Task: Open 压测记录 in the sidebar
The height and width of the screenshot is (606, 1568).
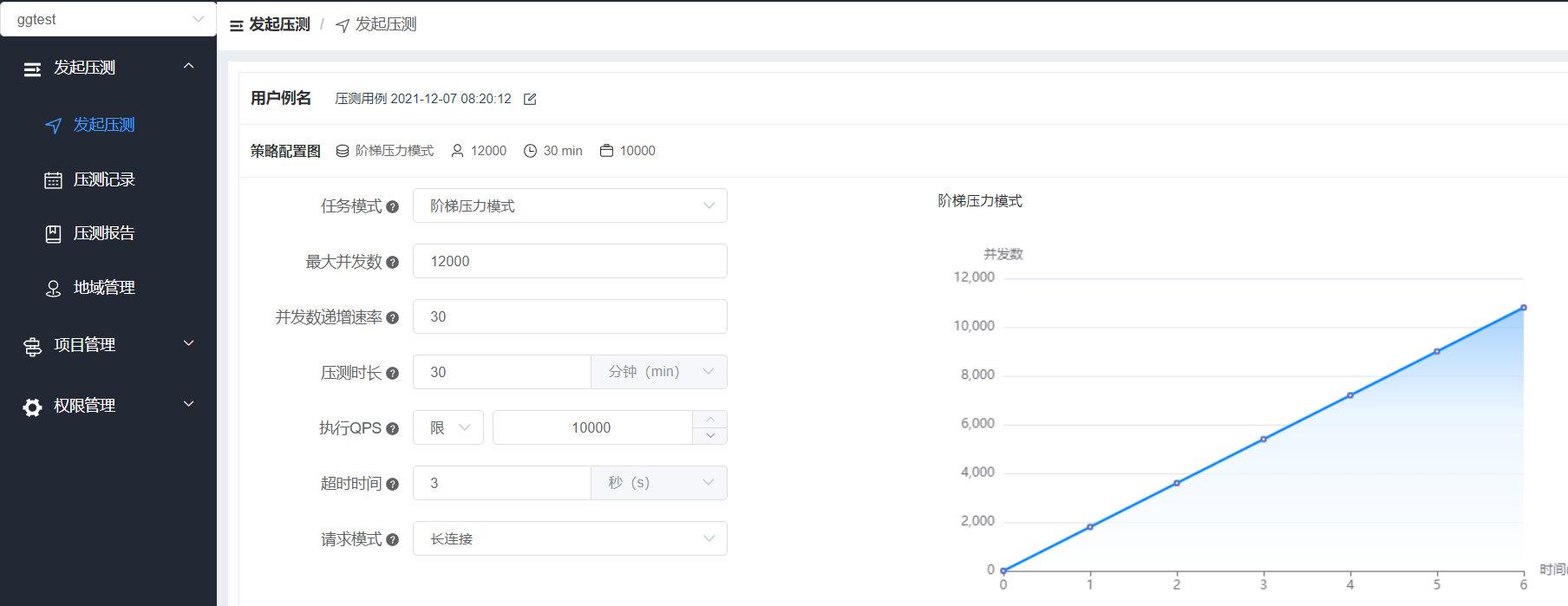Action: 108,179
